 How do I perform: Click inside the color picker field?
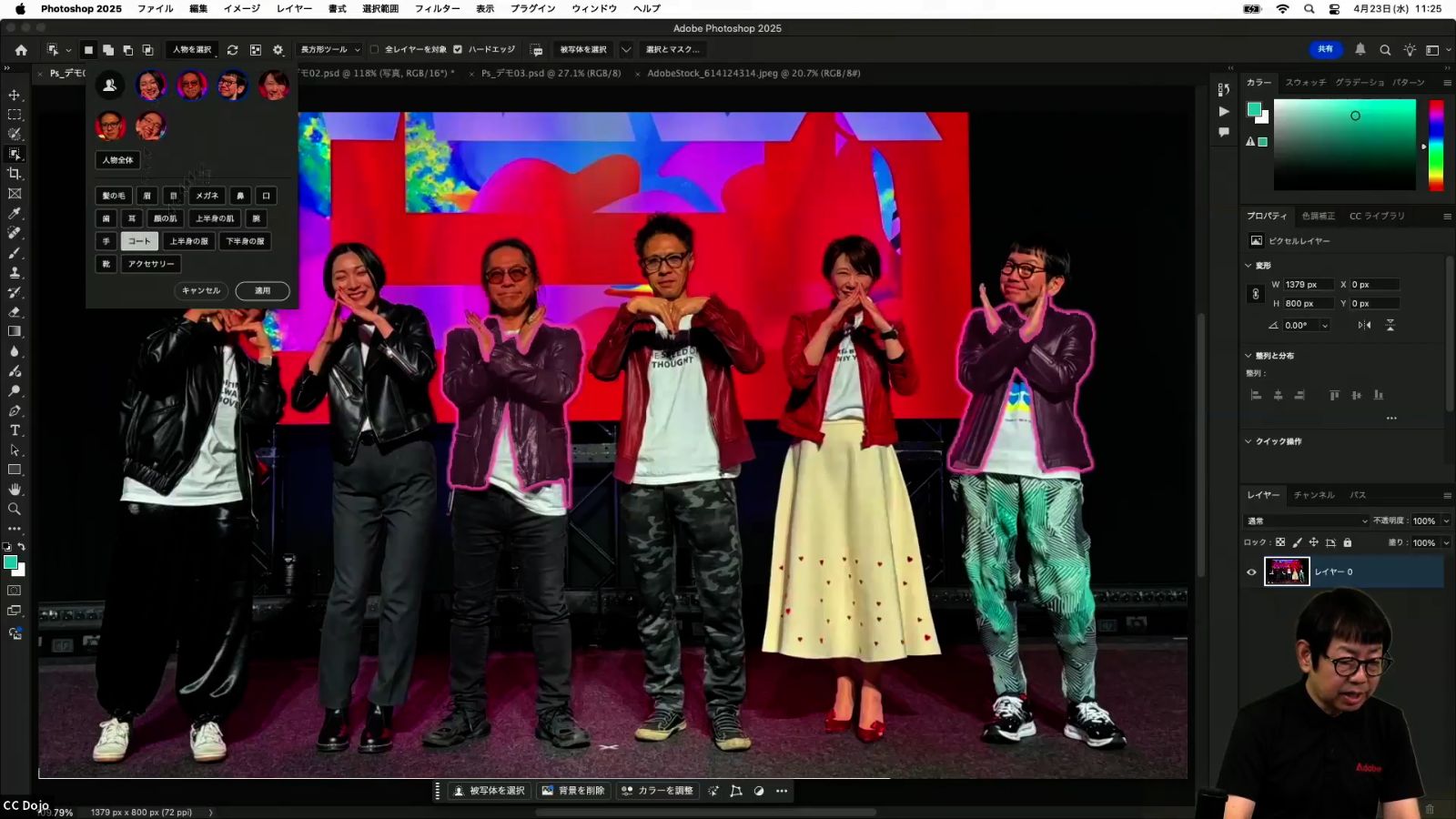[1344, 145]
